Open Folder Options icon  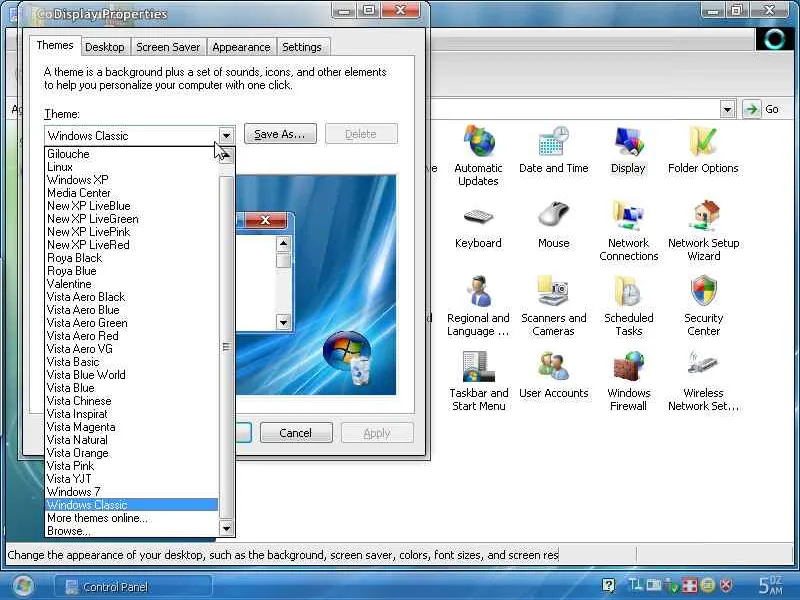(703, 149)
